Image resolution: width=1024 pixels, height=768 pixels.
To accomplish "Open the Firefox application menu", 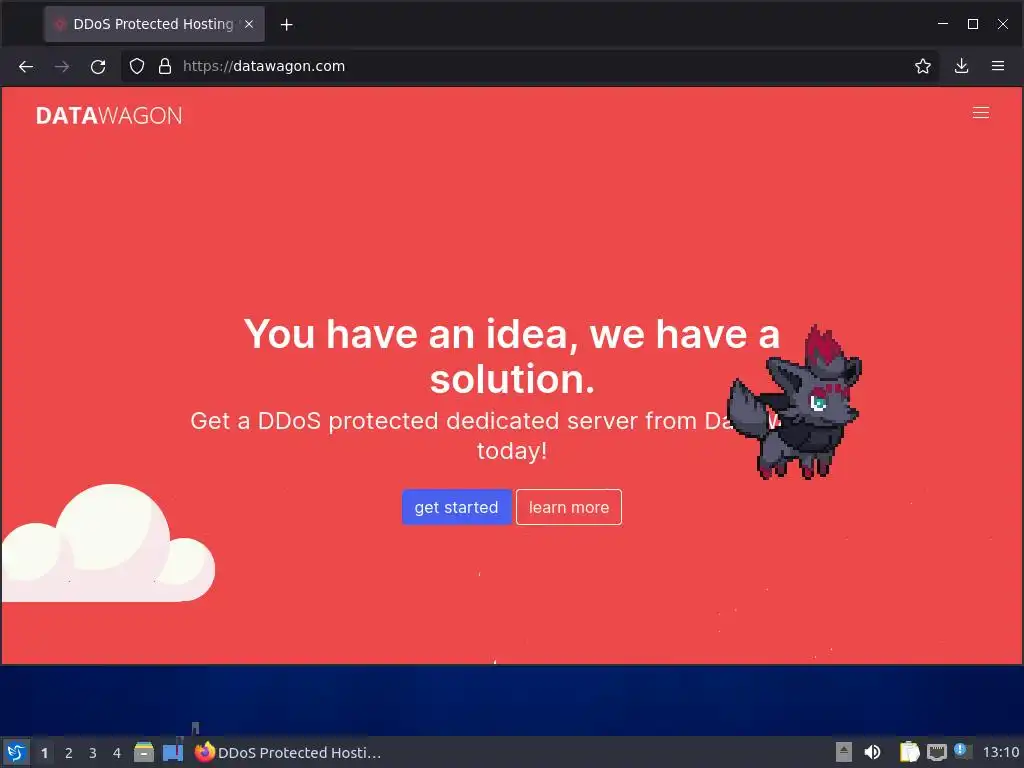I will coord(997,66).
